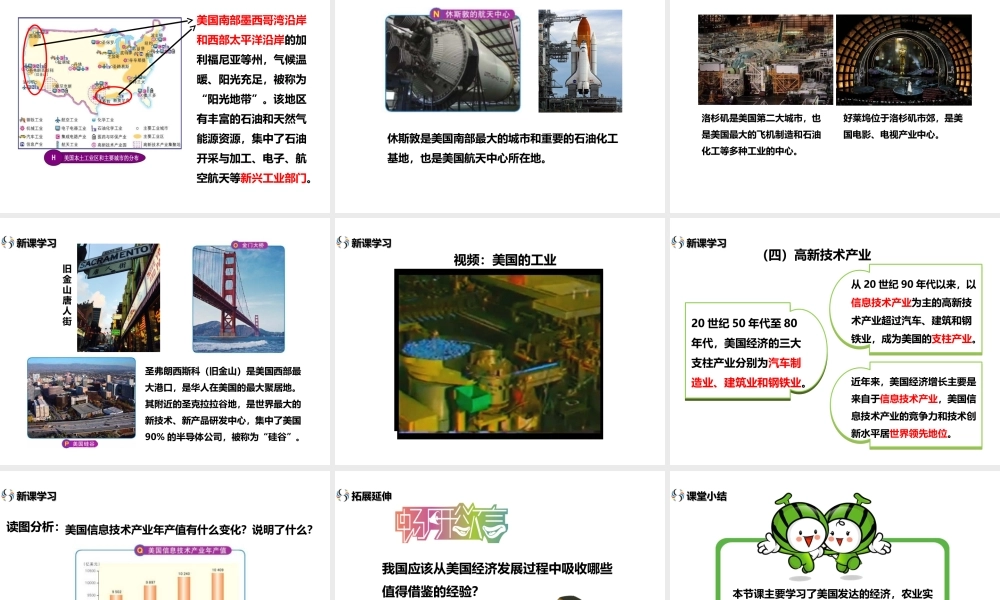Select the space shuttle launch photo

point(580,61)
